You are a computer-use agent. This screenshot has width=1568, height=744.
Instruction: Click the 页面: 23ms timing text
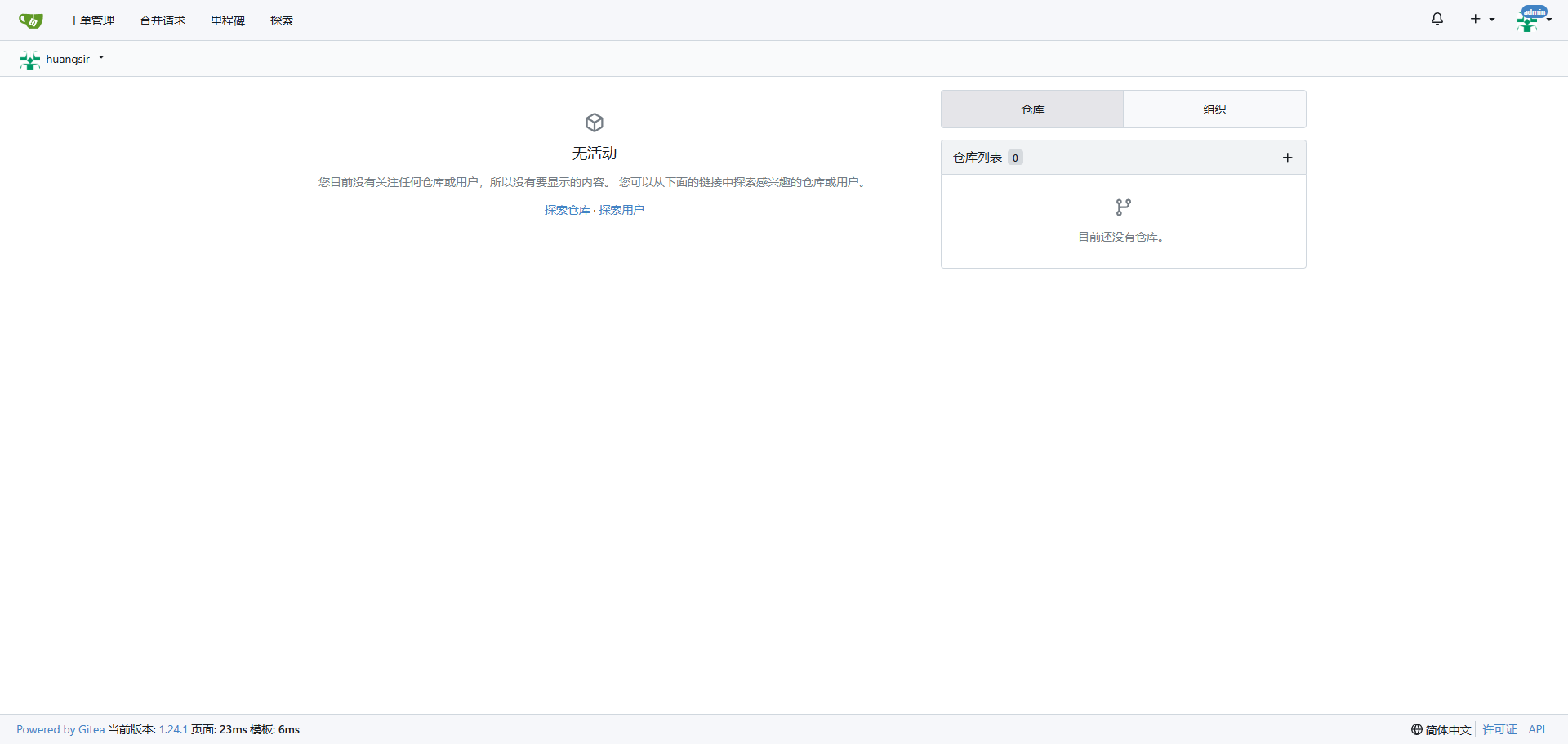pyautogui.click(x=219, y=729)
